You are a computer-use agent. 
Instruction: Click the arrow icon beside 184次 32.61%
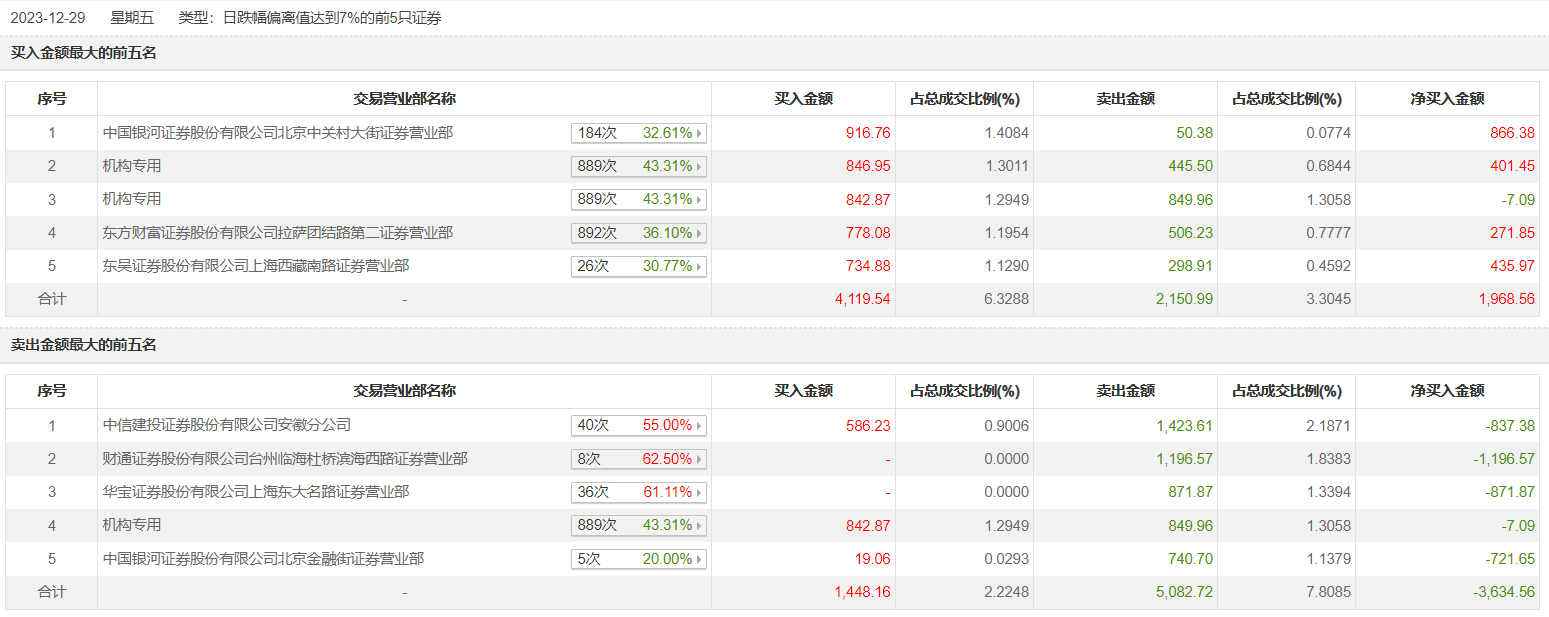click(699, 133)
